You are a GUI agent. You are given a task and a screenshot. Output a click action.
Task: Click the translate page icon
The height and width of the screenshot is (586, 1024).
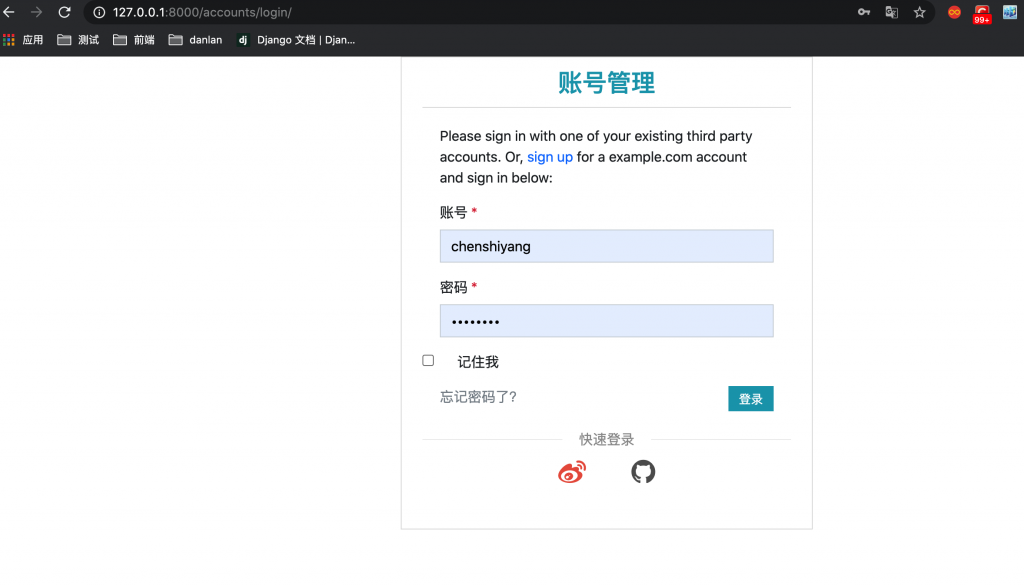[891, 12]
